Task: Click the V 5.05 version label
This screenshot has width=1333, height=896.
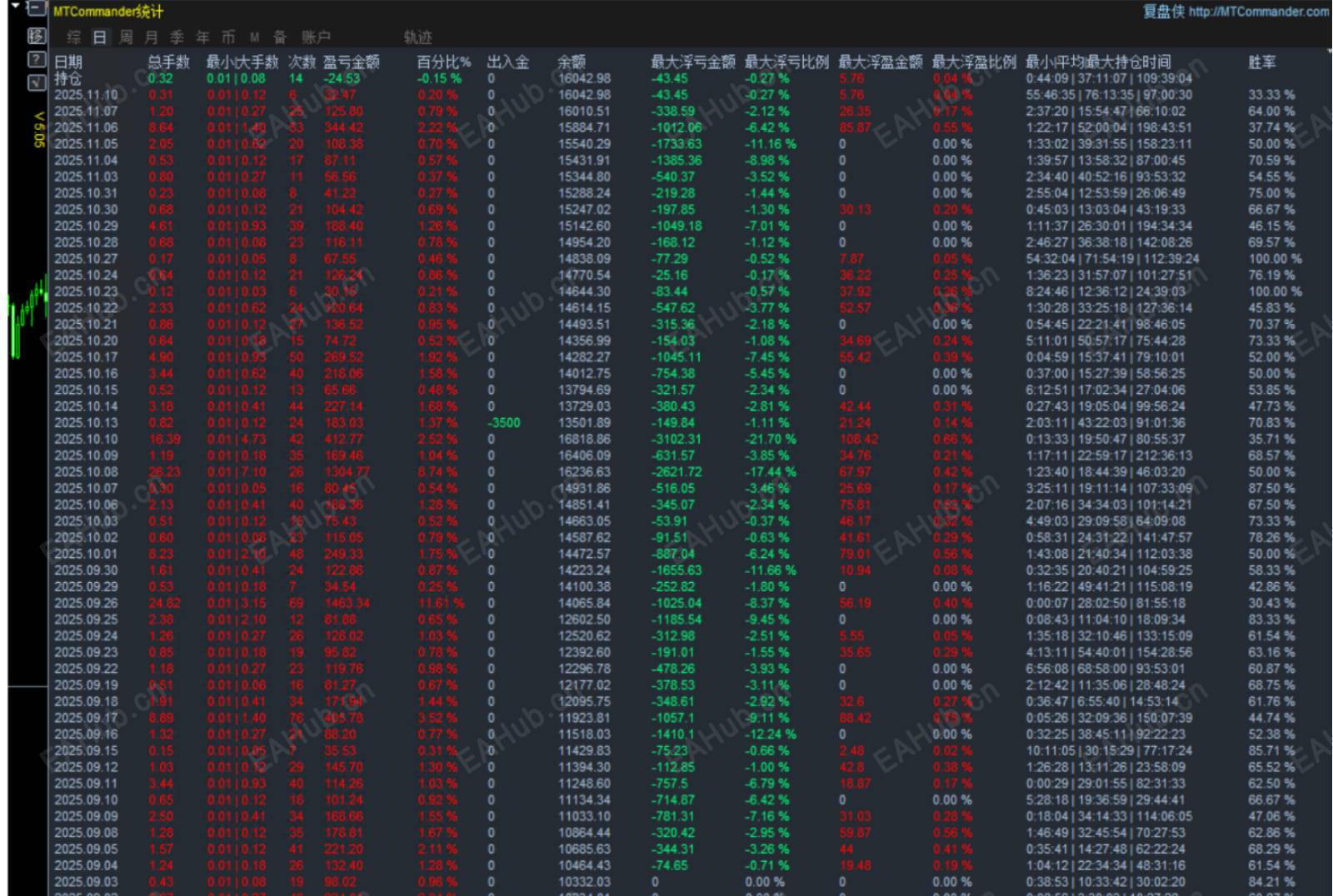Action: (x=38, y=130)
